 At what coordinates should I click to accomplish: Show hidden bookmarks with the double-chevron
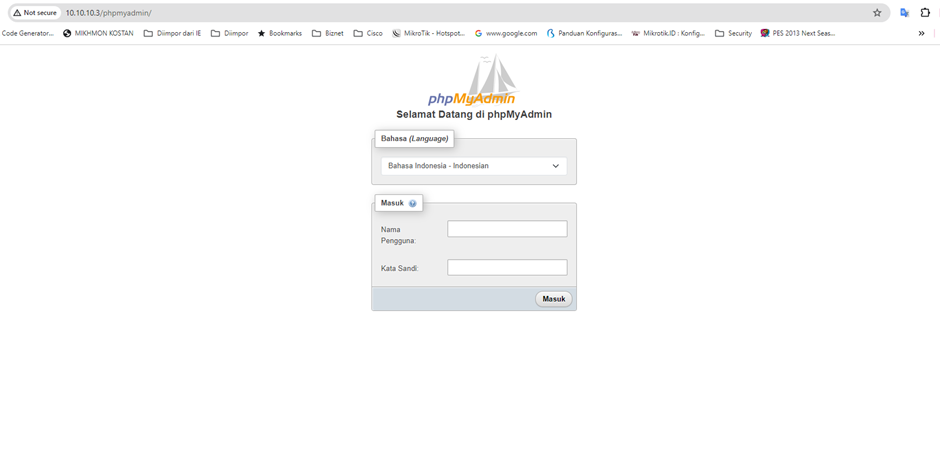pos(921,33)
